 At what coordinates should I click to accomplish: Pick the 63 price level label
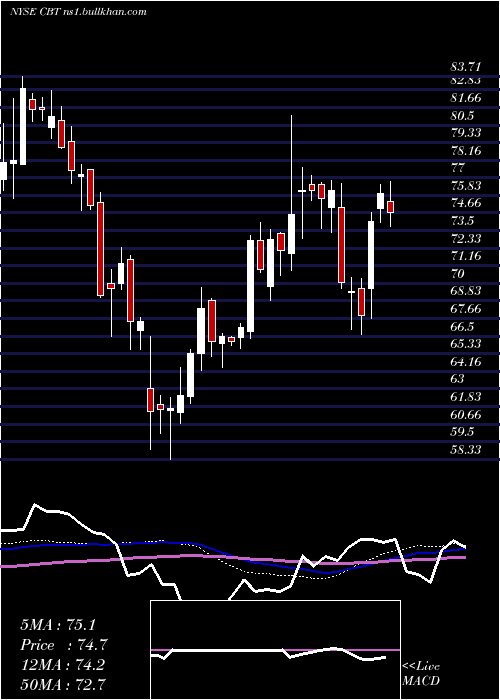pyautogui.click(x=458, y=379)
